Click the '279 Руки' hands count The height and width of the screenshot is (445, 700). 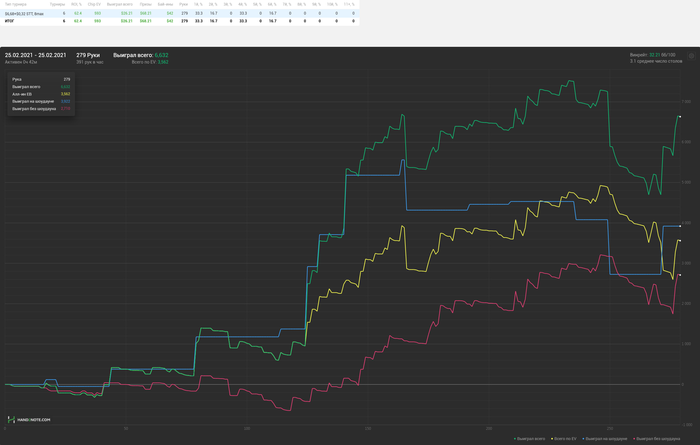tap(88, 55)
